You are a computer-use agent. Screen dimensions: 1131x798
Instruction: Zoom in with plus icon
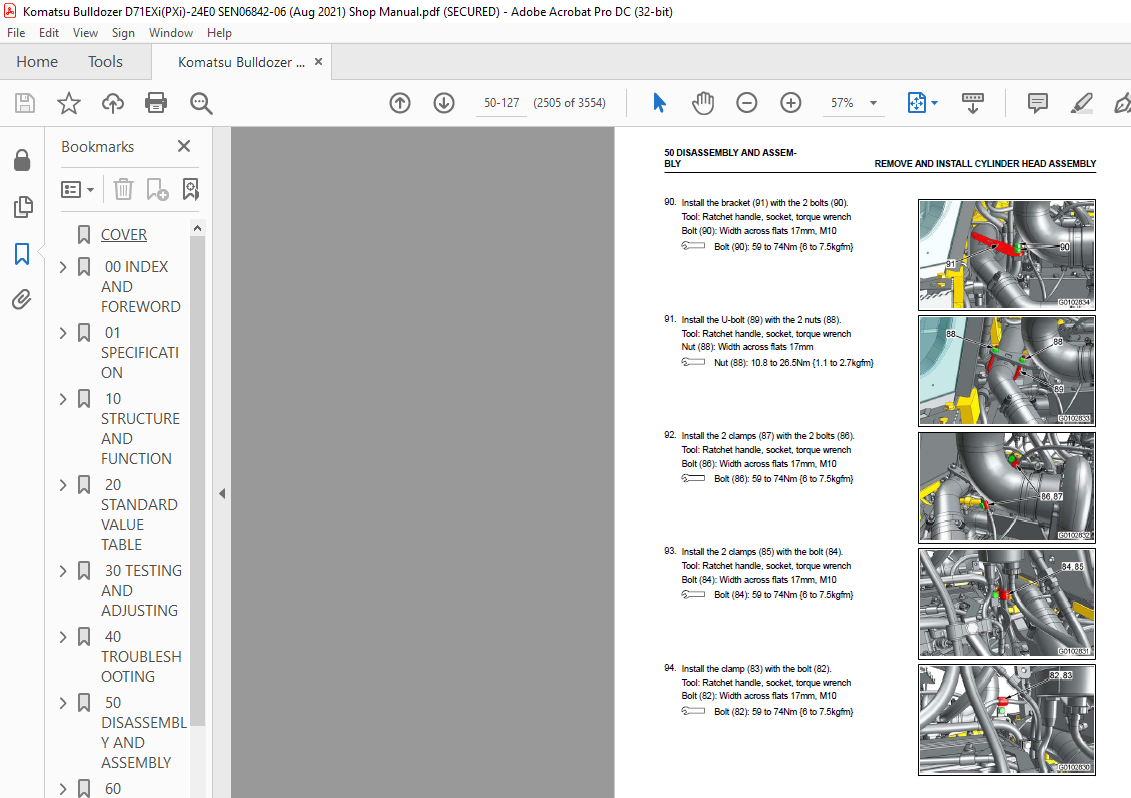(x=791, y=103)
